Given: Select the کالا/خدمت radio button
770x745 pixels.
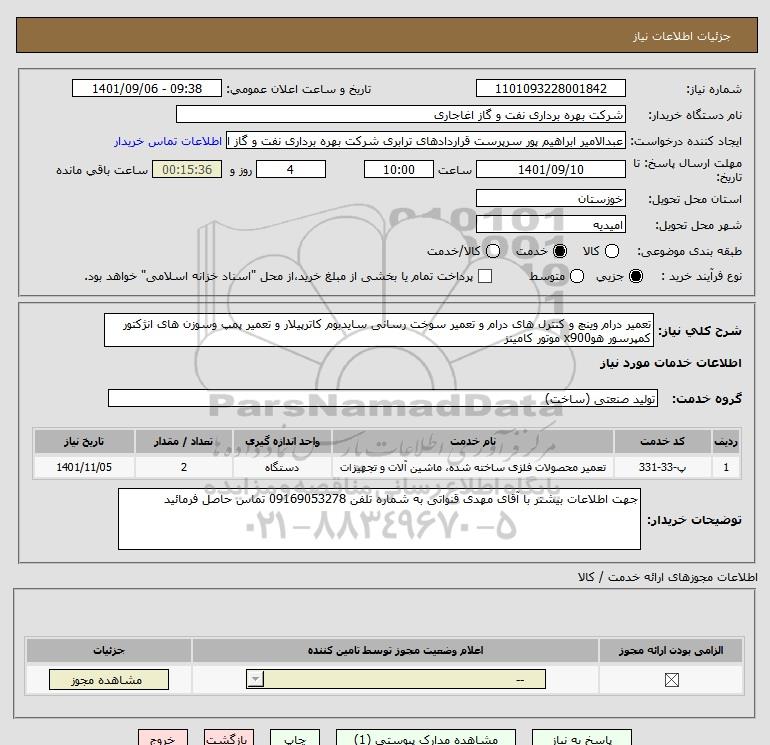Looking at the screenshot, I should point(493,251).
